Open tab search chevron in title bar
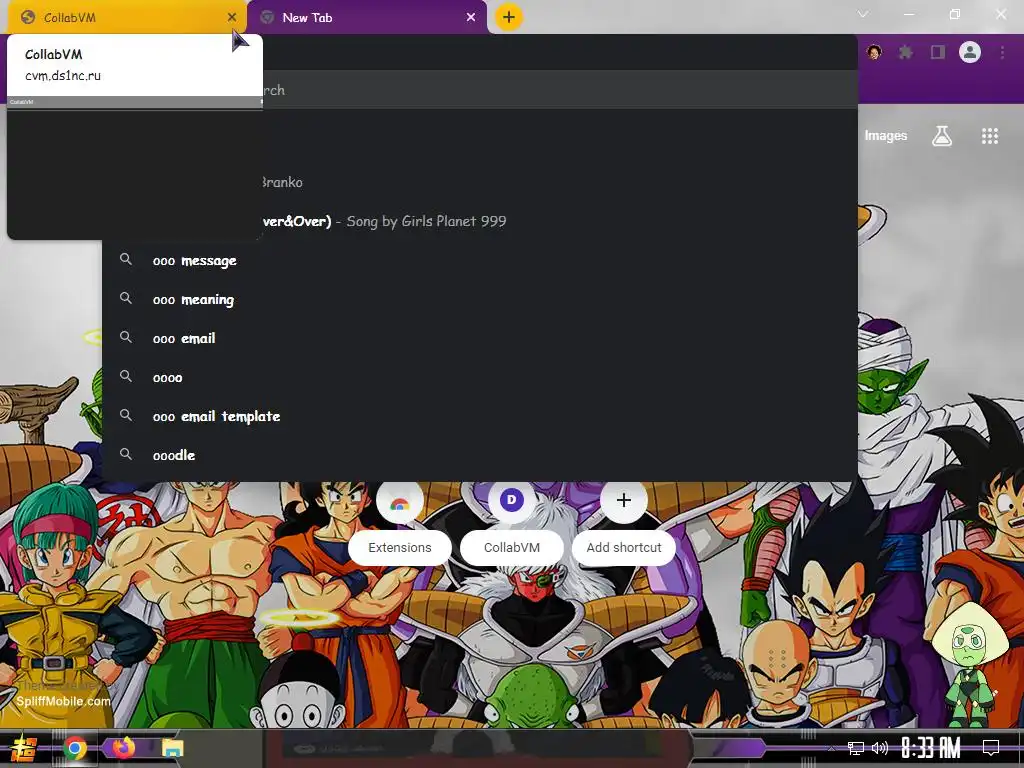Image resolution: width=1024 pixels, height=768 pixels. (x=863, y=14)
